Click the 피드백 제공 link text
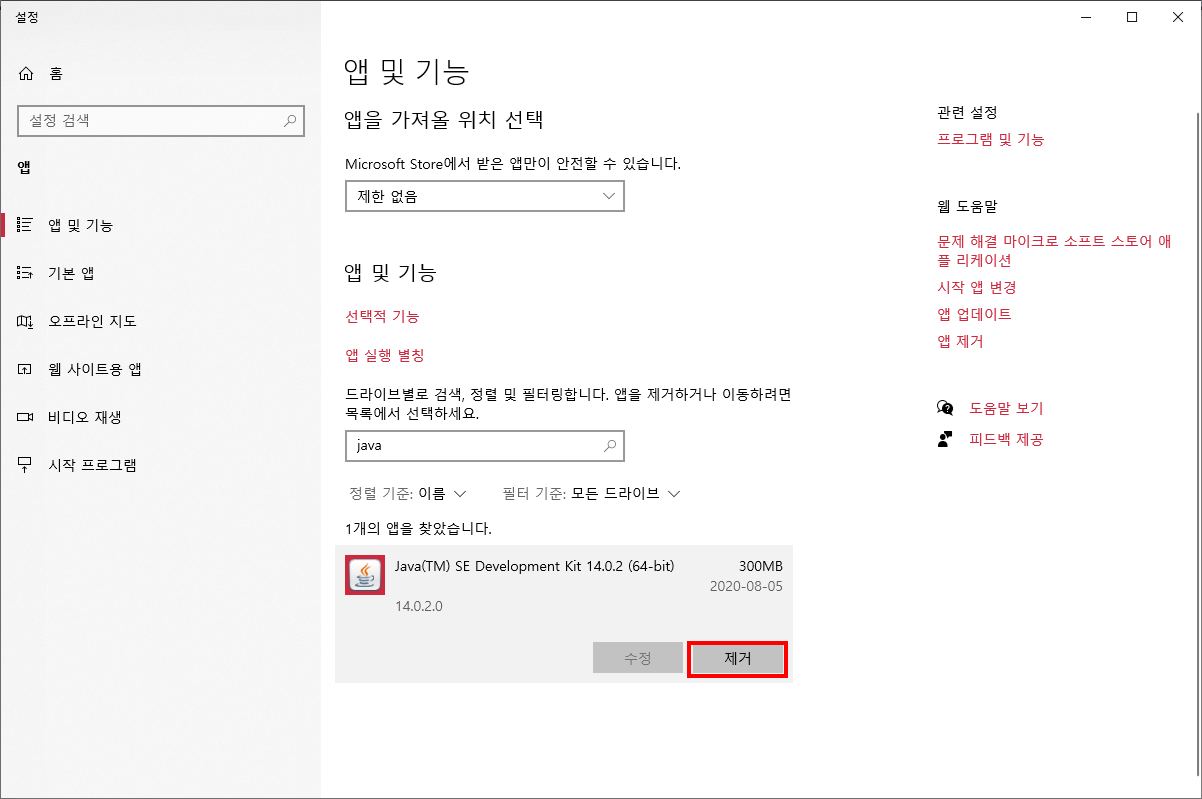This screenshot has height=799, width=1202. point(1006,439)
